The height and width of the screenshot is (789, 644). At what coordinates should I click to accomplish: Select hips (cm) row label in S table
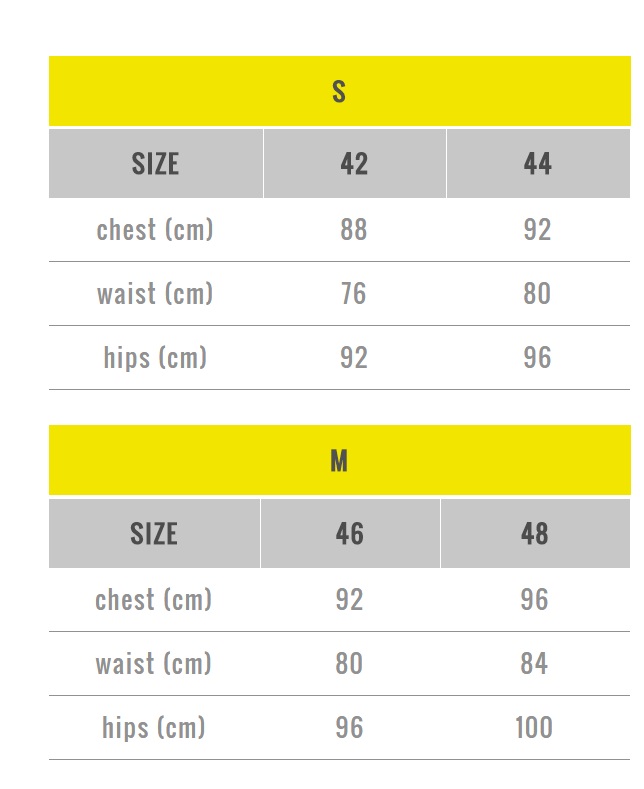pyautogui.click(x=155, y=358)
